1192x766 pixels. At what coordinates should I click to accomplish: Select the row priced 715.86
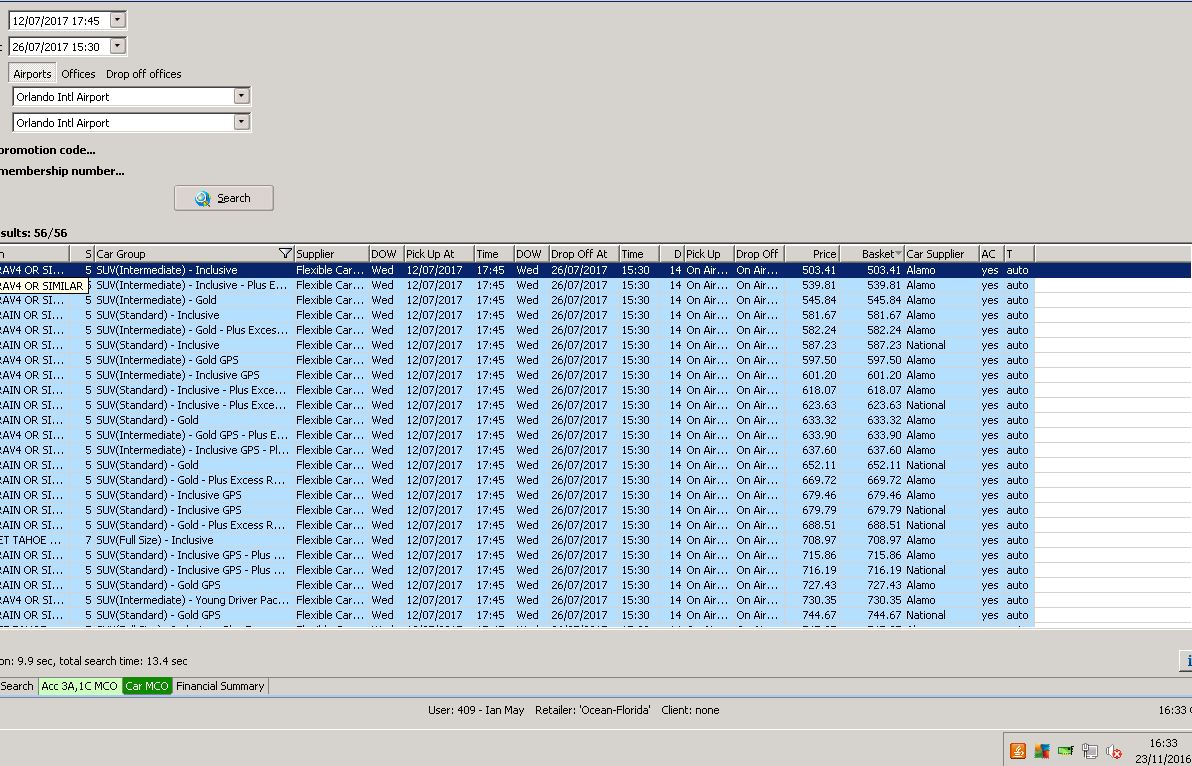(x=517, y=556)
